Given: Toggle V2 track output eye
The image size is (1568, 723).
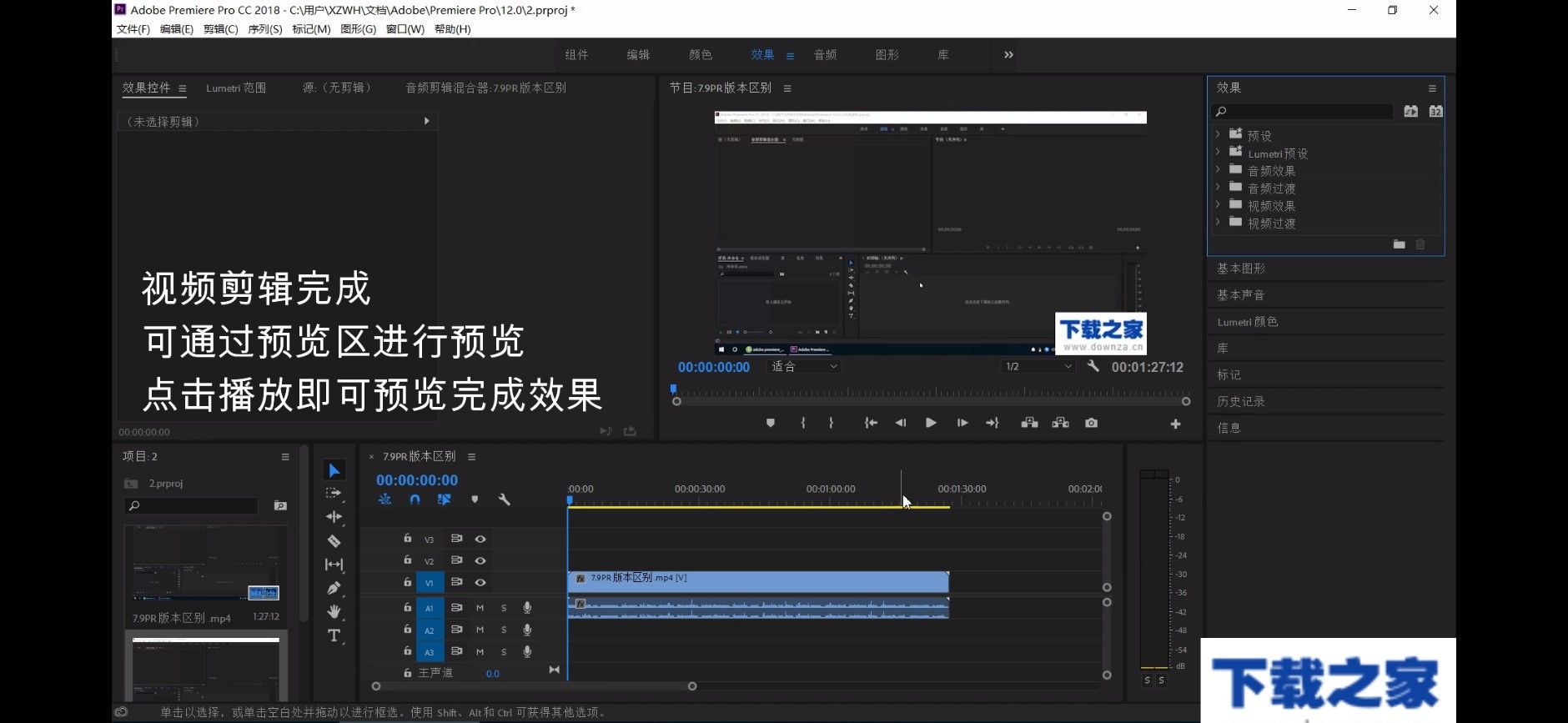Looking at the screenshot, I should (480, 560).
